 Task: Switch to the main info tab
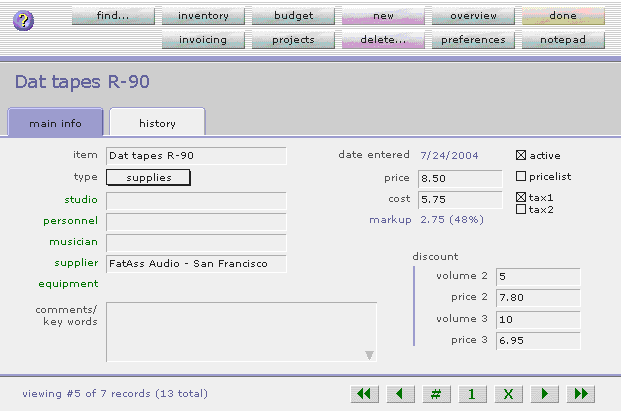point(55,123)
